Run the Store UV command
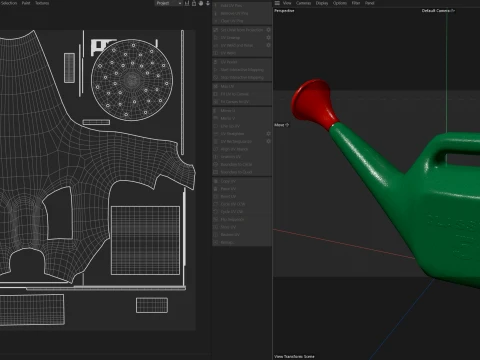Image resolution: width=480 pixels, height=360 pixels. point(242,227)
